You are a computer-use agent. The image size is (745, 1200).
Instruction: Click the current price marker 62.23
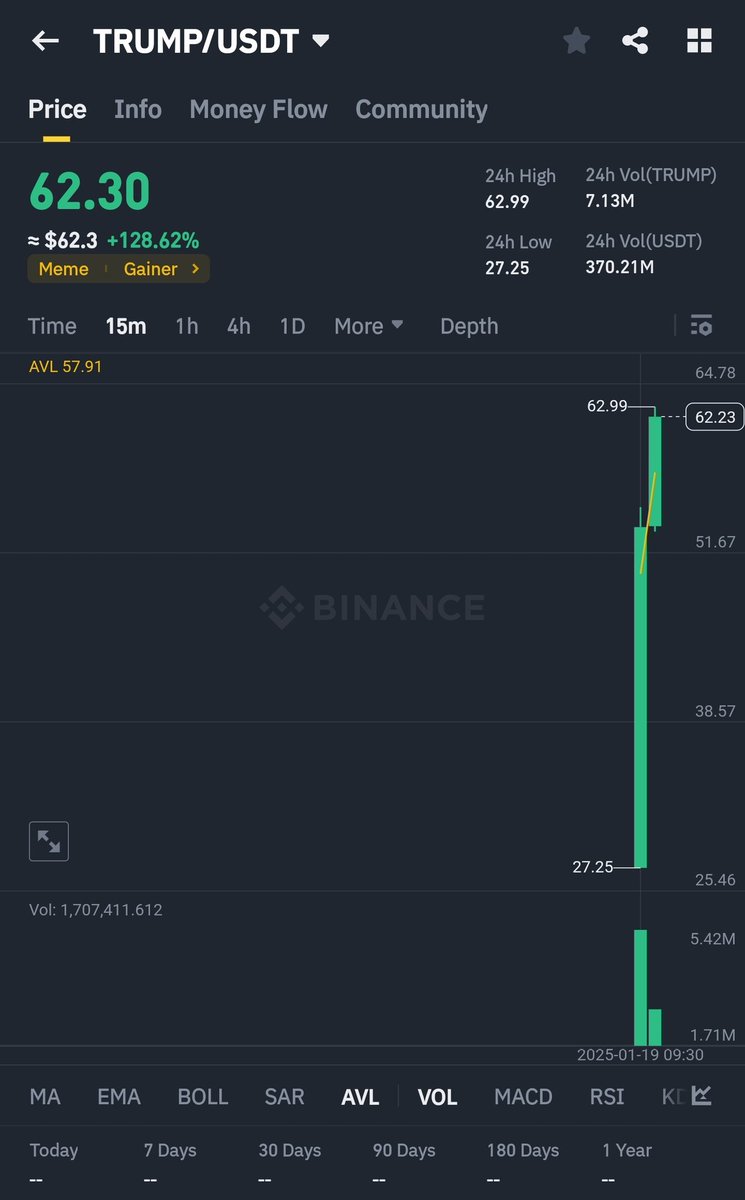point(715,417)
